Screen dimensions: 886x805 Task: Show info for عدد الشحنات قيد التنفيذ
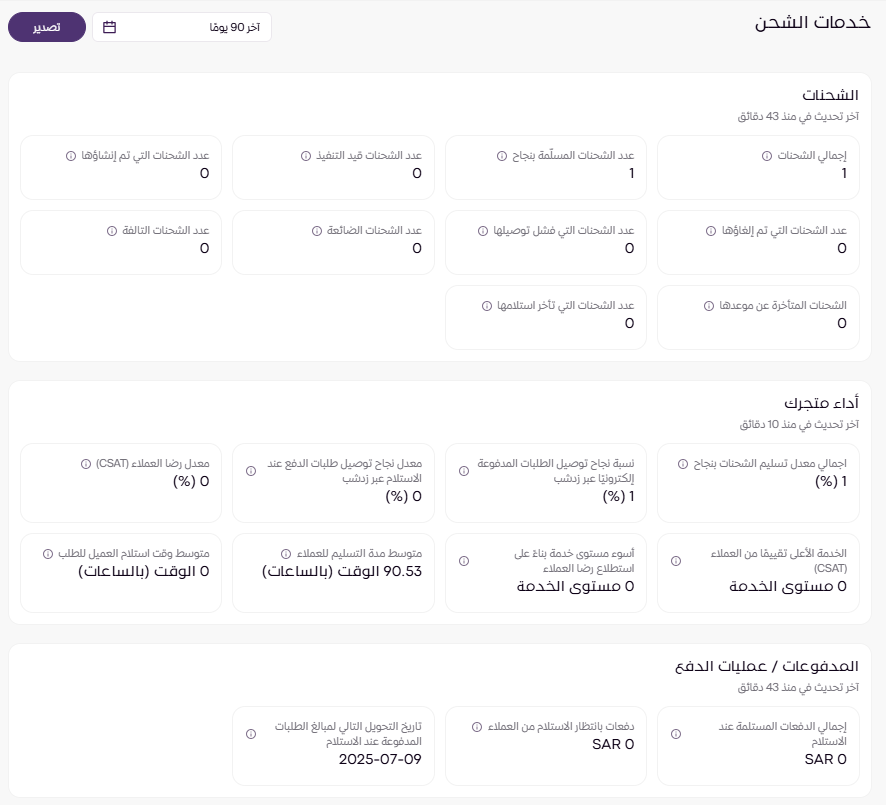pyautogui.click(x=306, y=156)
